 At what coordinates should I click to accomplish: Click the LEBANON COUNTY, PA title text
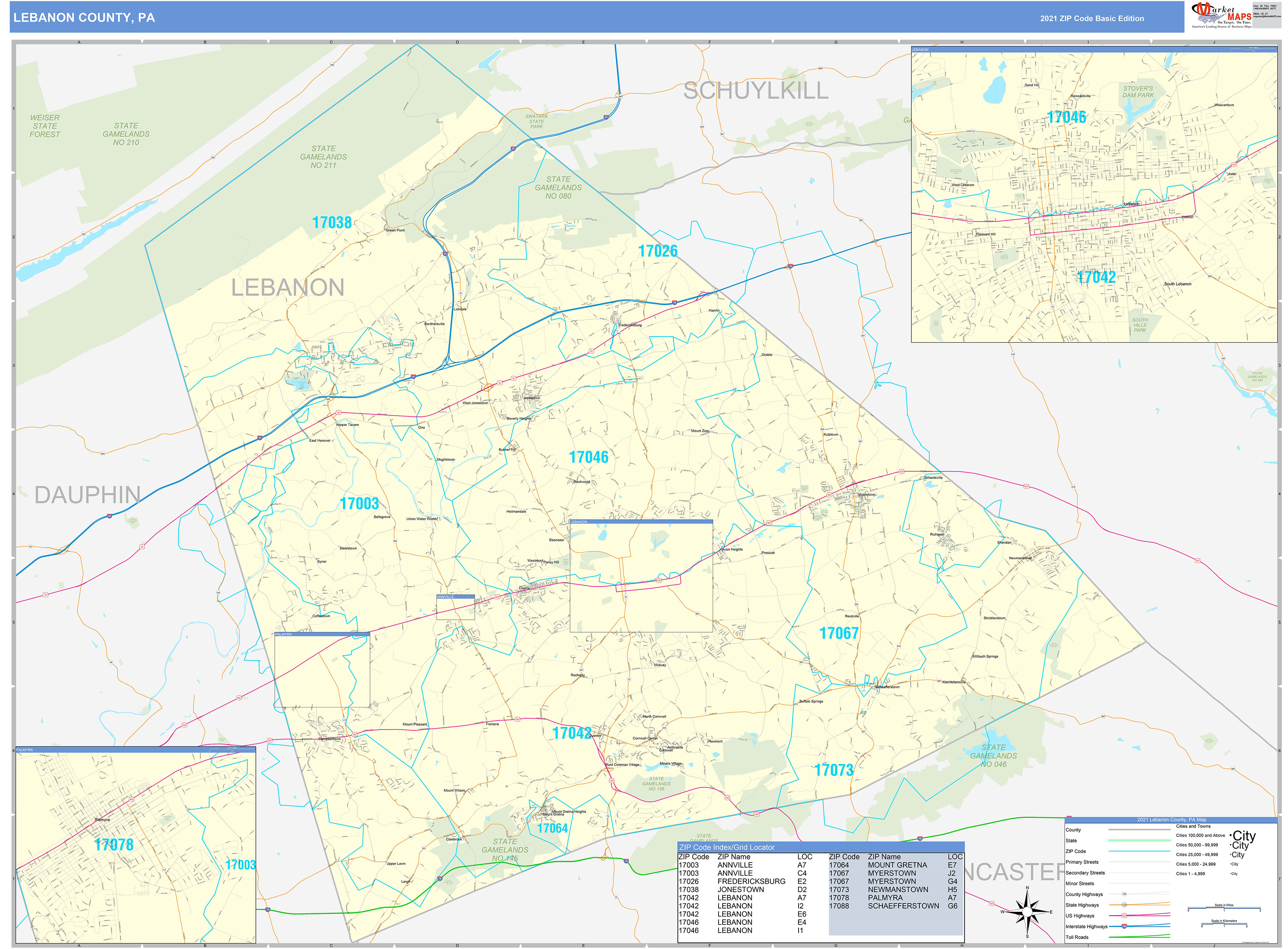[x=84, y=18]
